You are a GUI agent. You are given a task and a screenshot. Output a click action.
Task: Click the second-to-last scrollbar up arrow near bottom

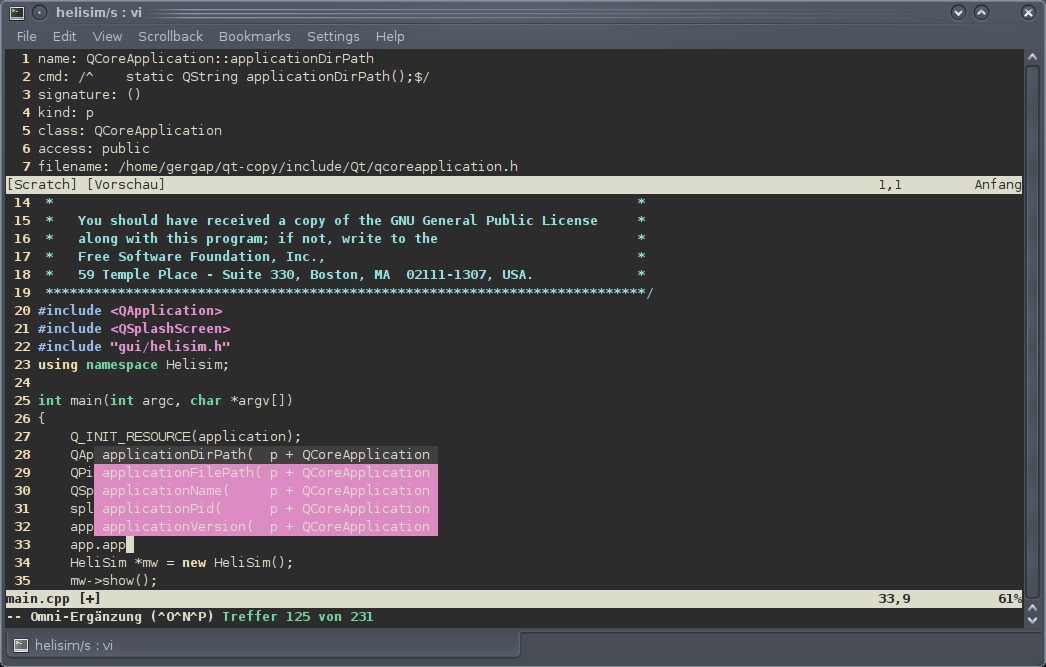click(x=1033, y=607)
